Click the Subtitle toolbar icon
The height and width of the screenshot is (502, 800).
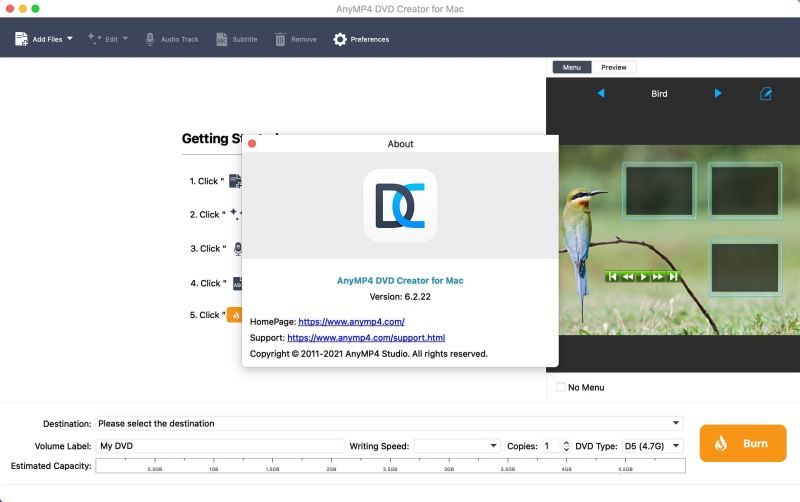[221, 39]
